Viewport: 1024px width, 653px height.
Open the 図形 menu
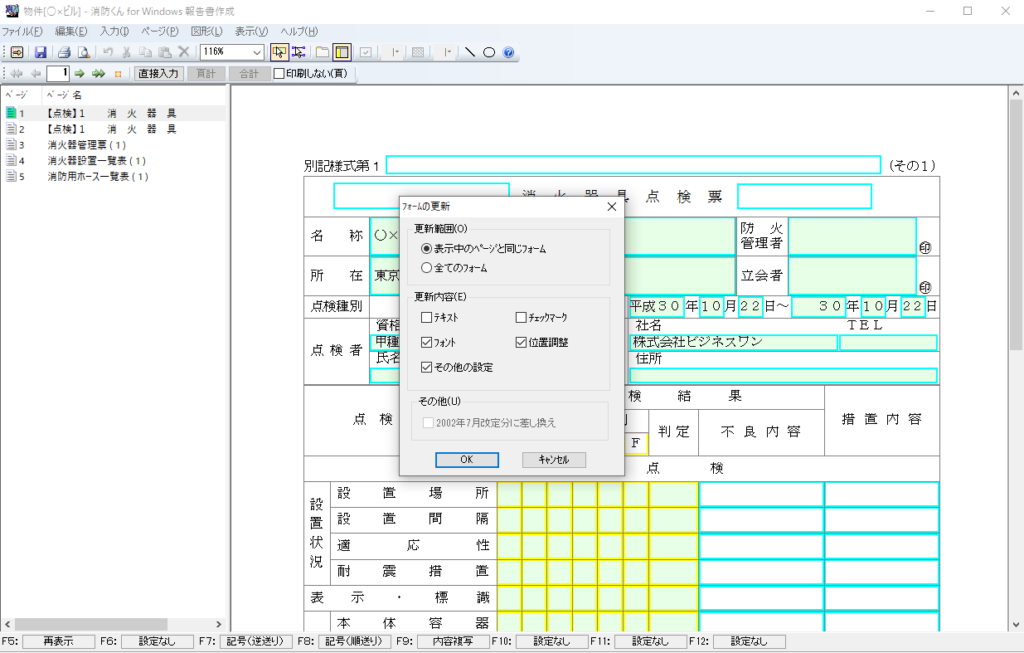206,31
